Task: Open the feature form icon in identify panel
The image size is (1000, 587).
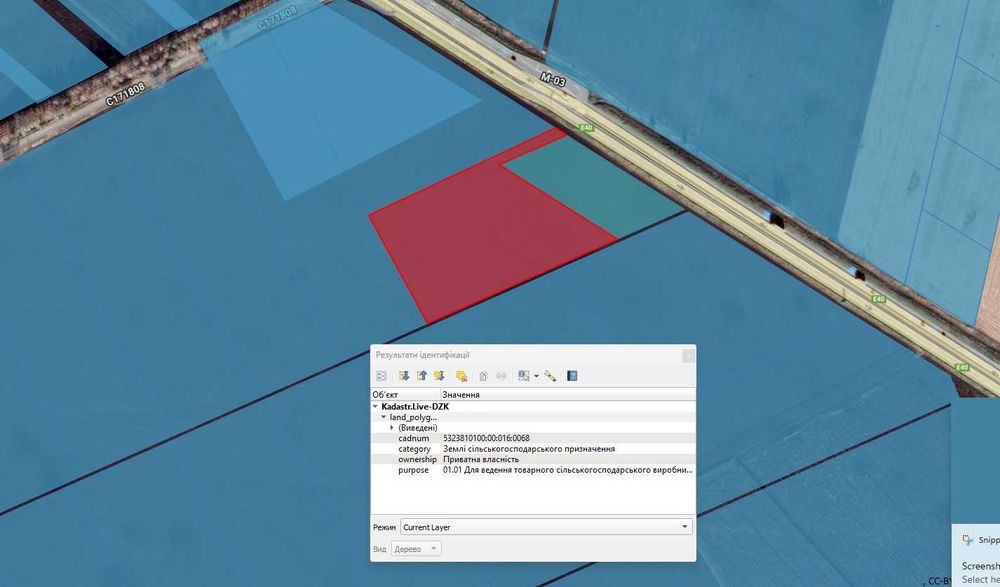Action: pos(381,376)
